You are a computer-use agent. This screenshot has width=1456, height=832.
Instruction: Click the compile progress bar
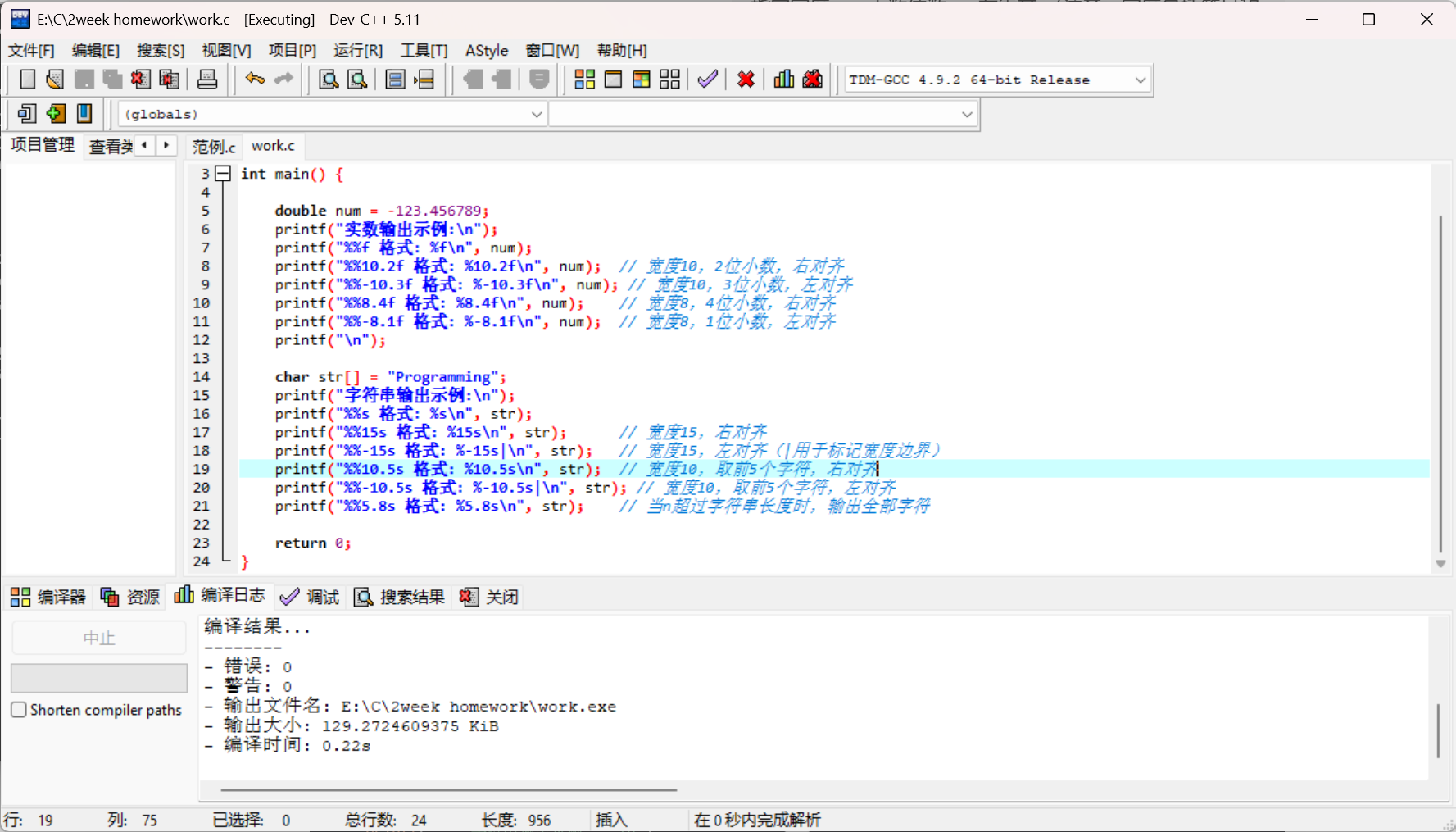click(99, 678)
